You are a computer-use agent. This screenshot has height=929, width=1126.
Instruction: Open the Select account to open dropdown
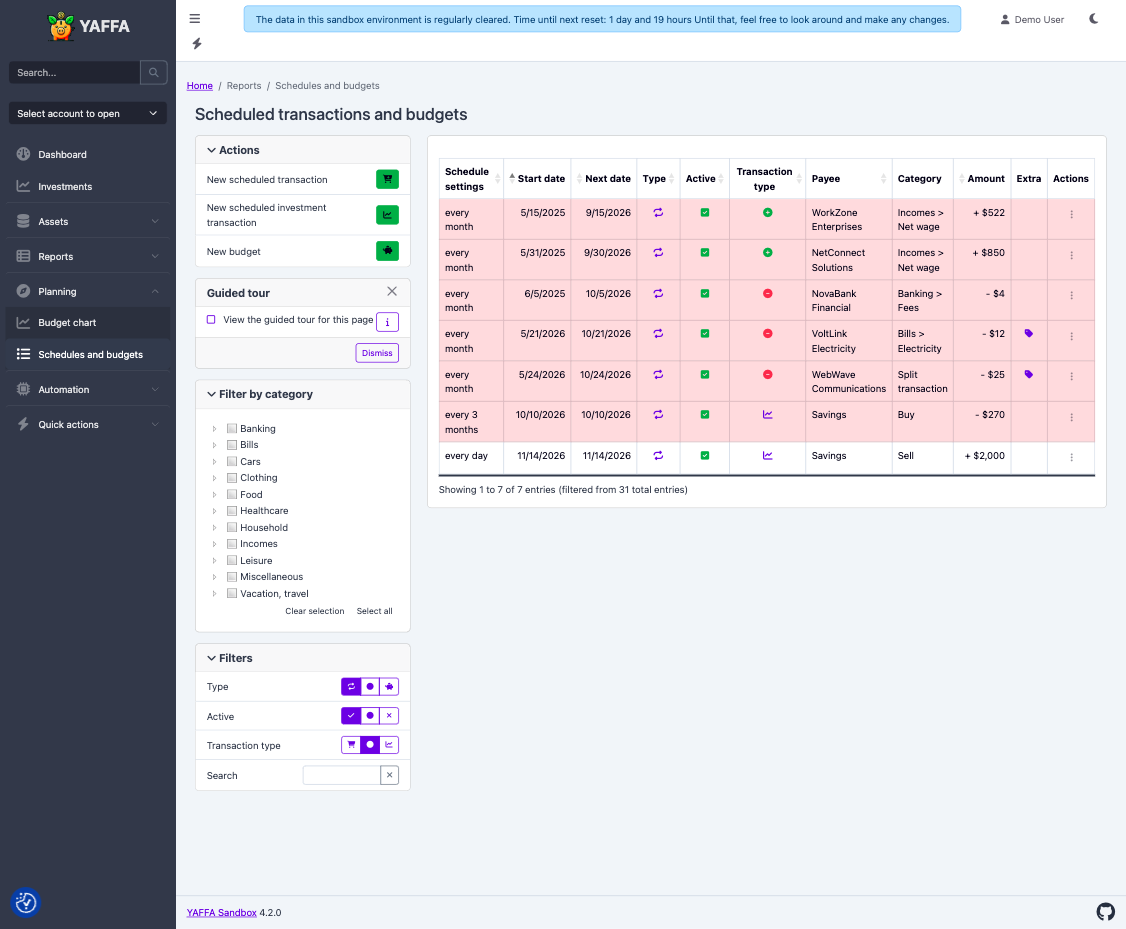click(x=88, y=113)
